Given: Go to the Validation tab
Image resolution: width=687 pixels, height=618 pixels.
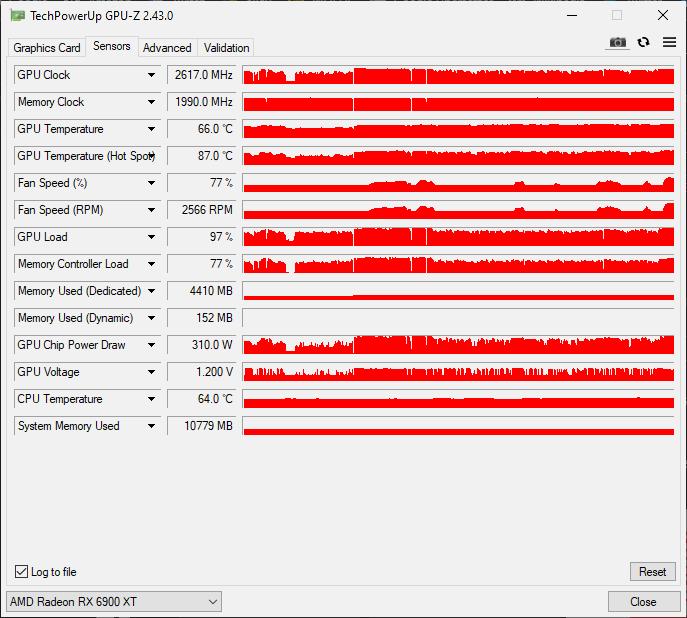Looking at the screenshot, I should point(227,48).
